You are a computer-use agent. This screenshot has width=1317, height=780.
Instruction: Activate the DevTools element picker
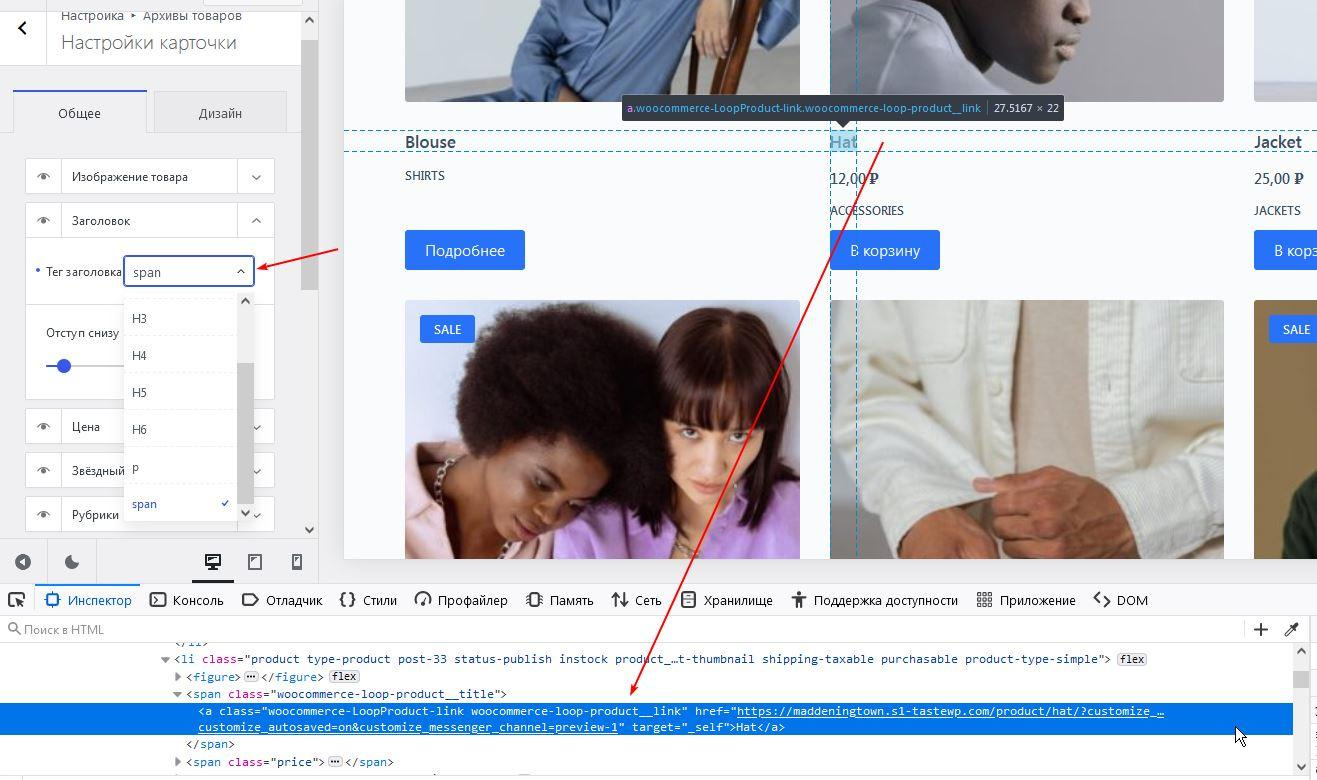pos(17,600)
